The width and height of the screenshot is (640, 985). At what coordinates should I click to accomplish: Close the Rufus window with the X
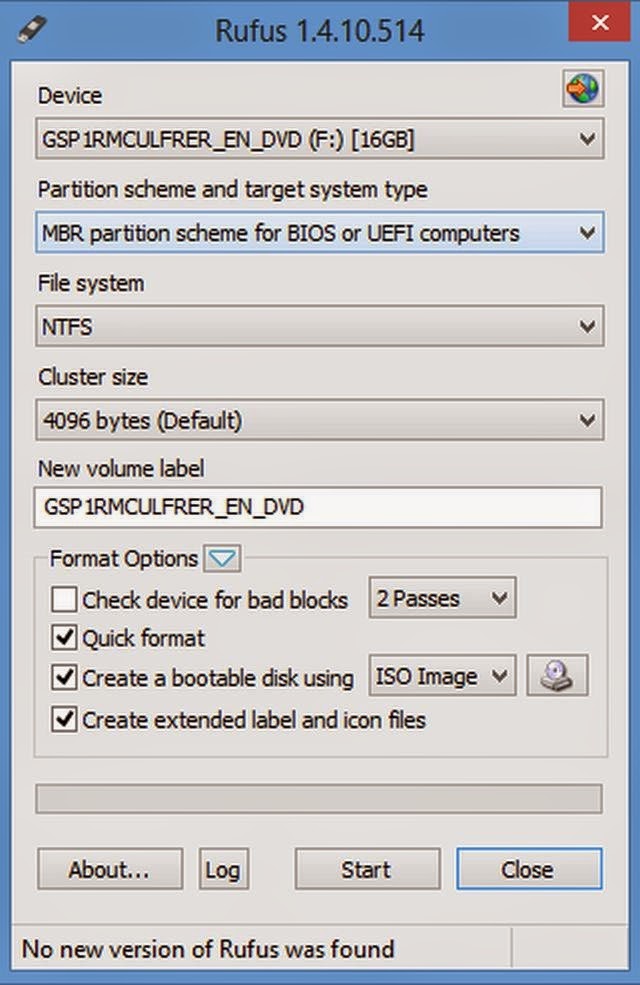pos(599,22)
